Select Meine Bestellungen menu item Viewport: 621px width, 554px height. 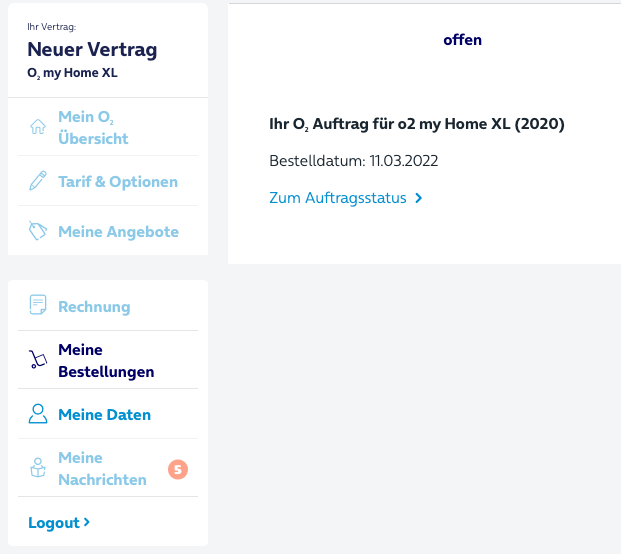(x=108, y=360)
